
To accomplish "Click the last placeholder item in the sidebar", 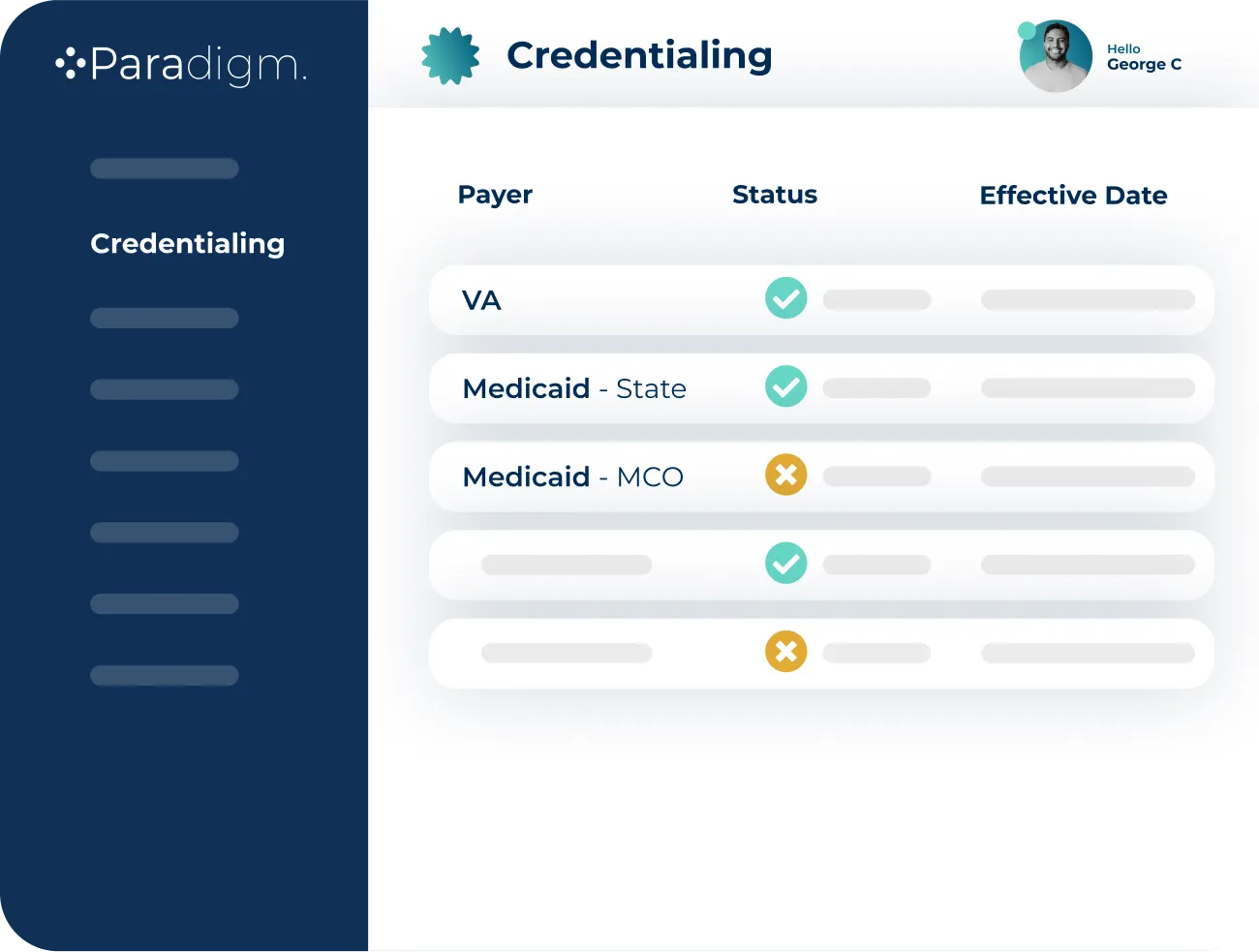I will point(165,675).
